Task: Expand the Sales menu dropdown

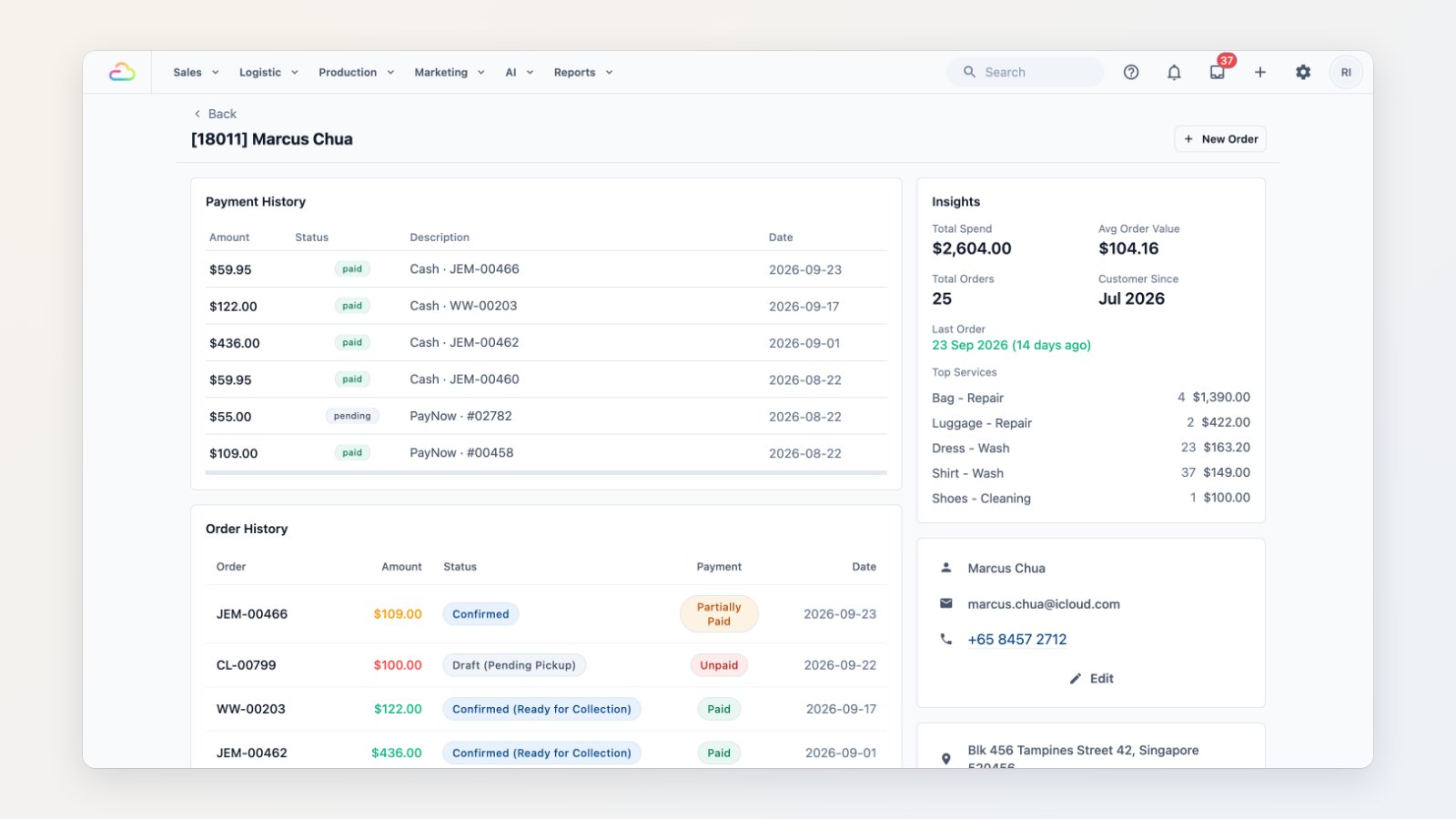Action: point(197,72)
